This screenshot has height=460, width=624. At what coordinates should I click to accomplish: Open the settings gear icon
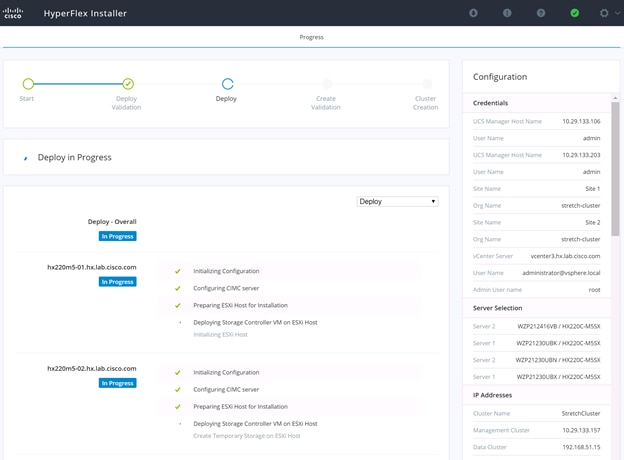604,13
